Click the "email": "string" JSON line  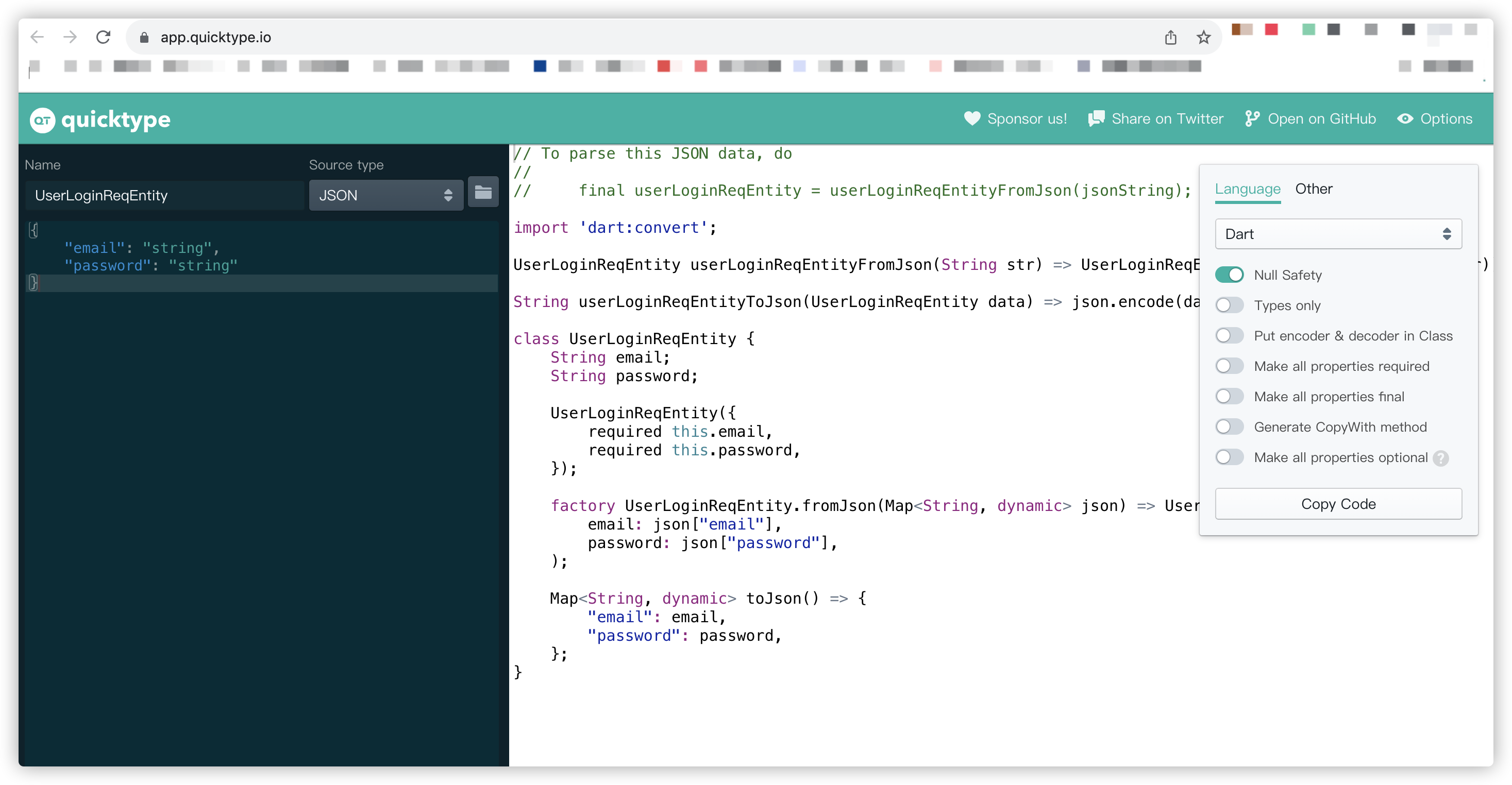[x=141, y=248]
